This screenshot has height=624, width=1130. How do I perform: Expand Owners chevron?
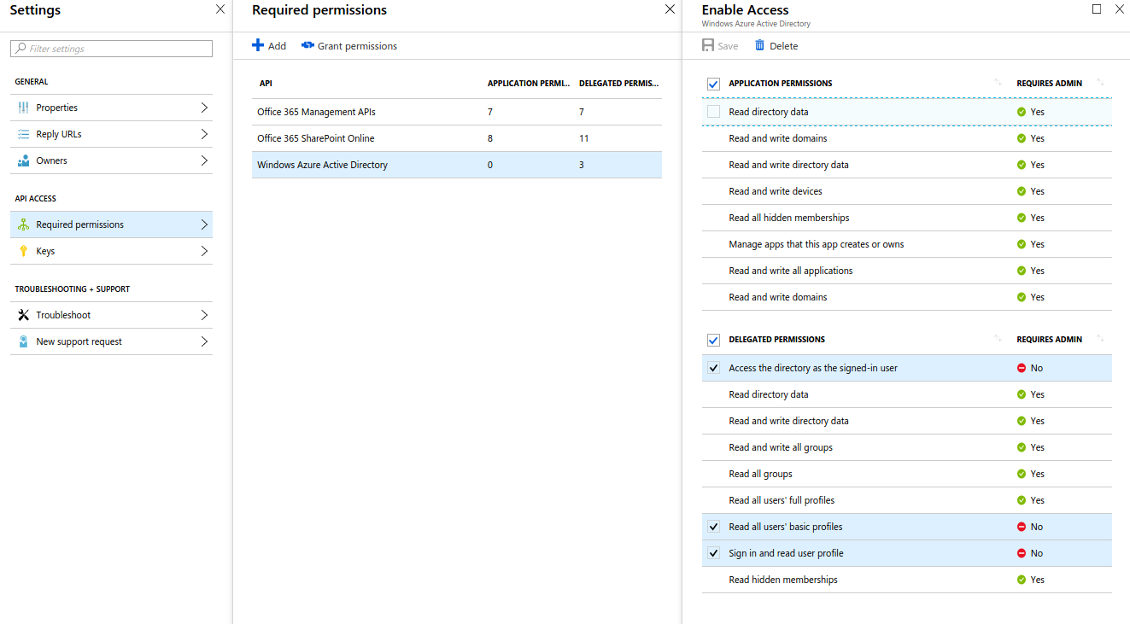[204, 161]
